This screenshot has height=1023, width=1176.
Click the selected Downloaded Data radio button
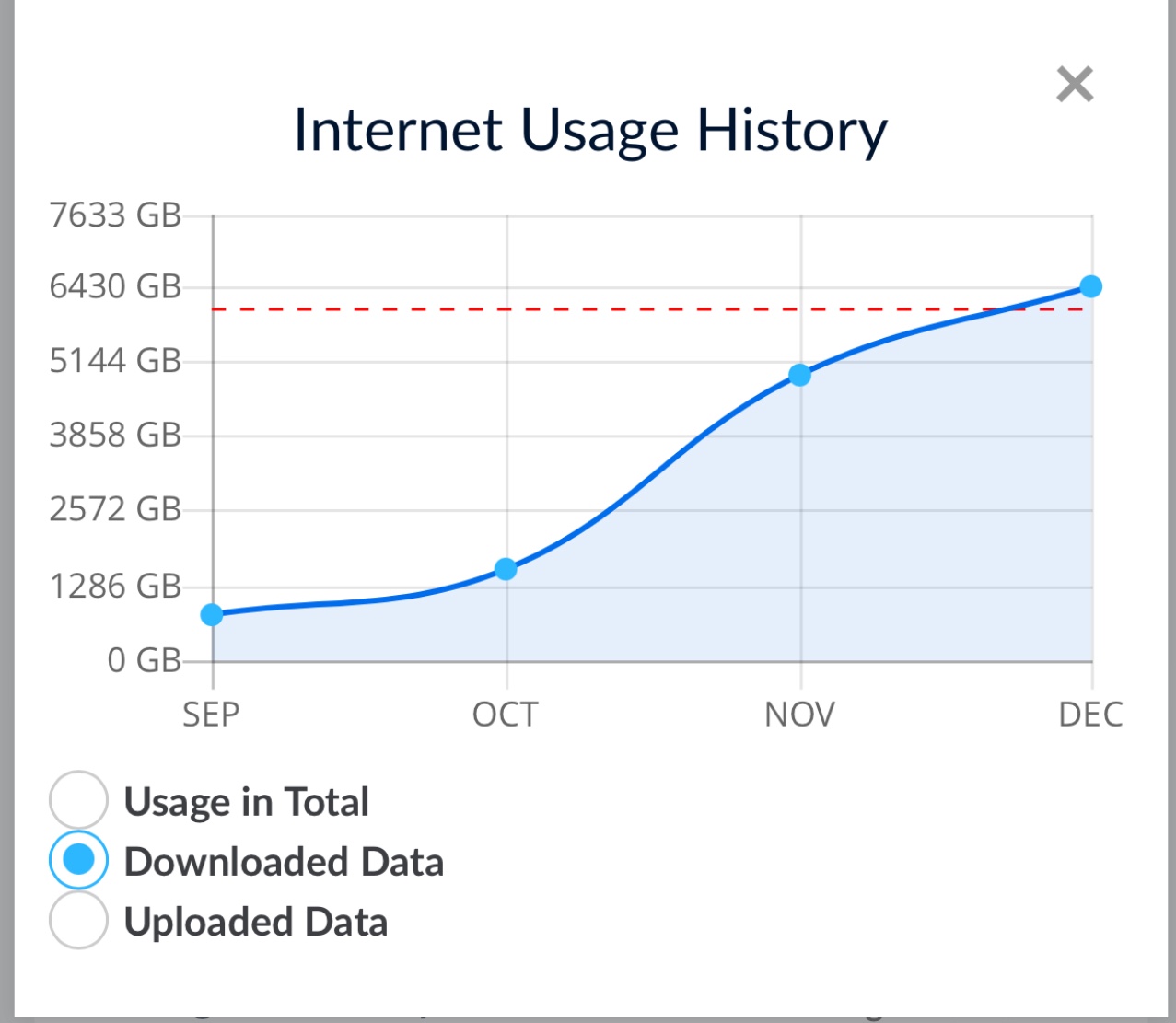[79, 860]
